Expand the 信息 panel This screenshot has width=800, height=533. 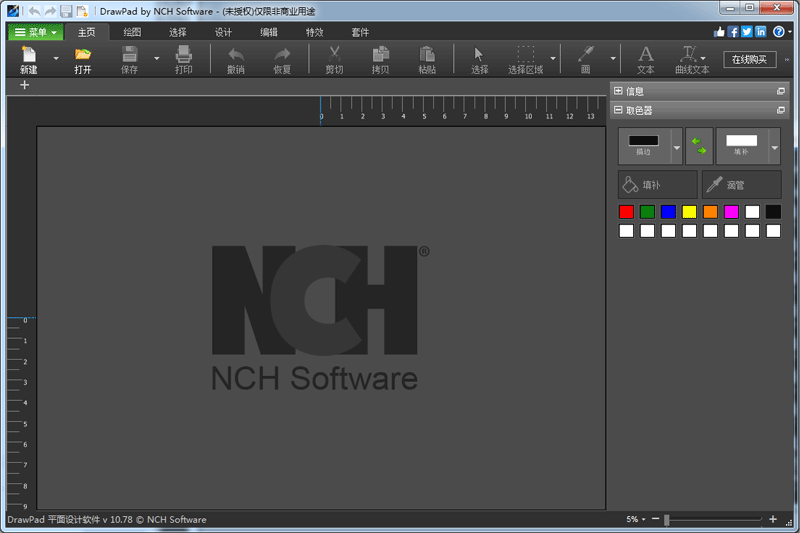pyautogui.click(x=618, y=91)
